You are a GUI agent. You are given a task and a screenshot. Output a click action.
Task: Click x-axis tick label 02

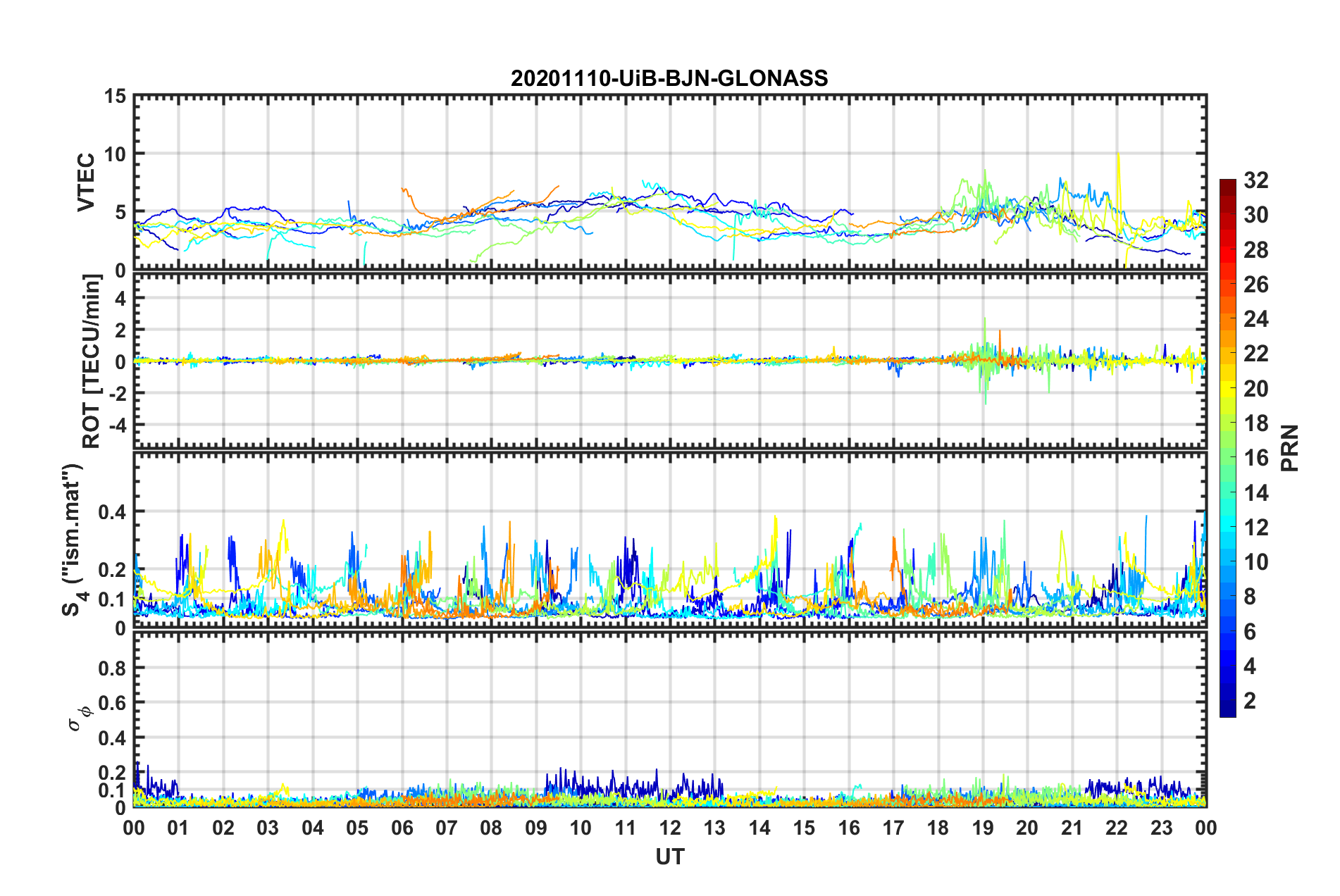[223, 828]
